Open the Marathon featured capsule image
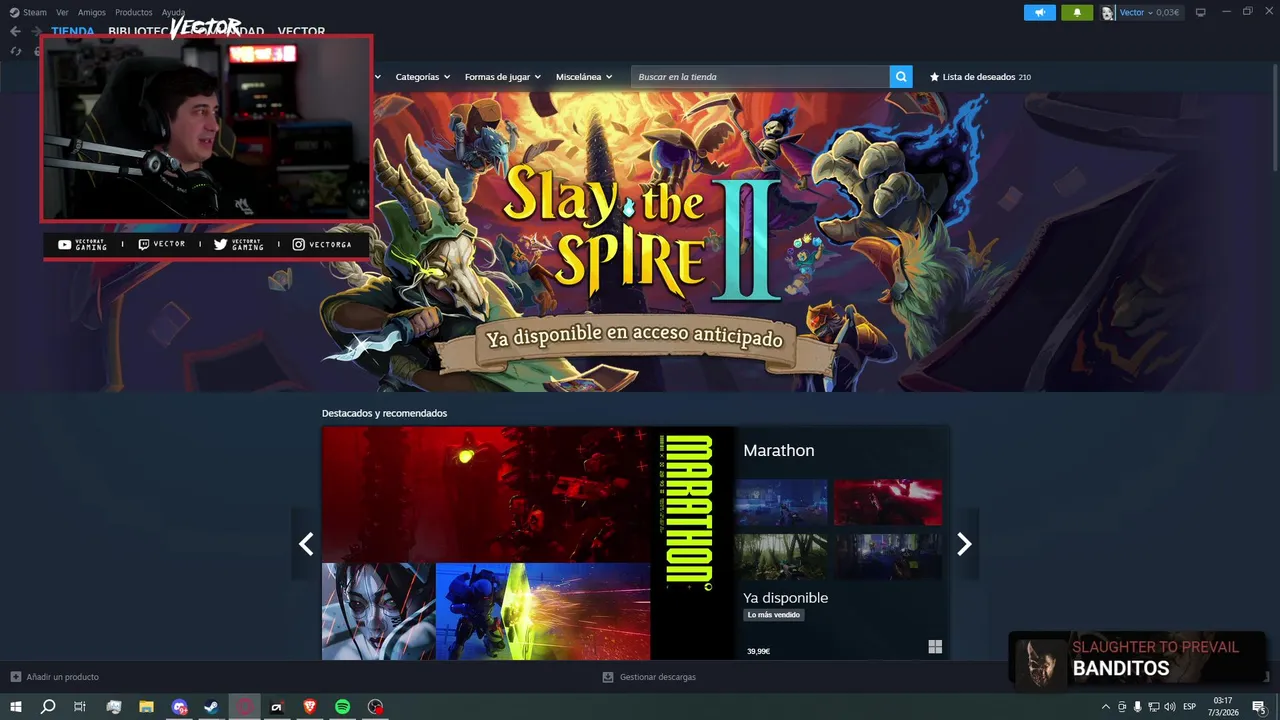The image size is (1280, 720). click(528, 543)
